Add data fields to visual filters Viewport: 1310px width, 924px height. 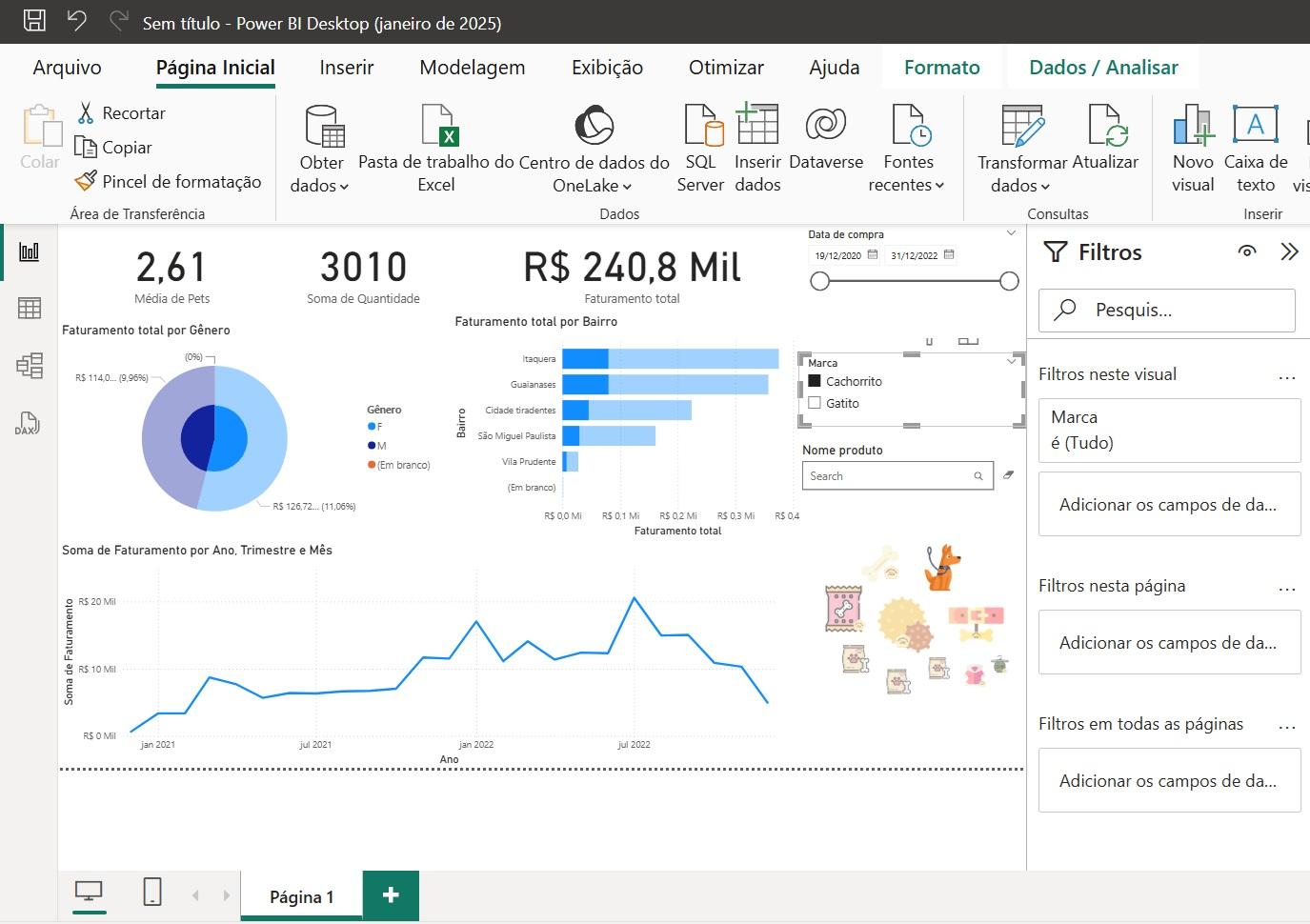(x=1169, y=504)
